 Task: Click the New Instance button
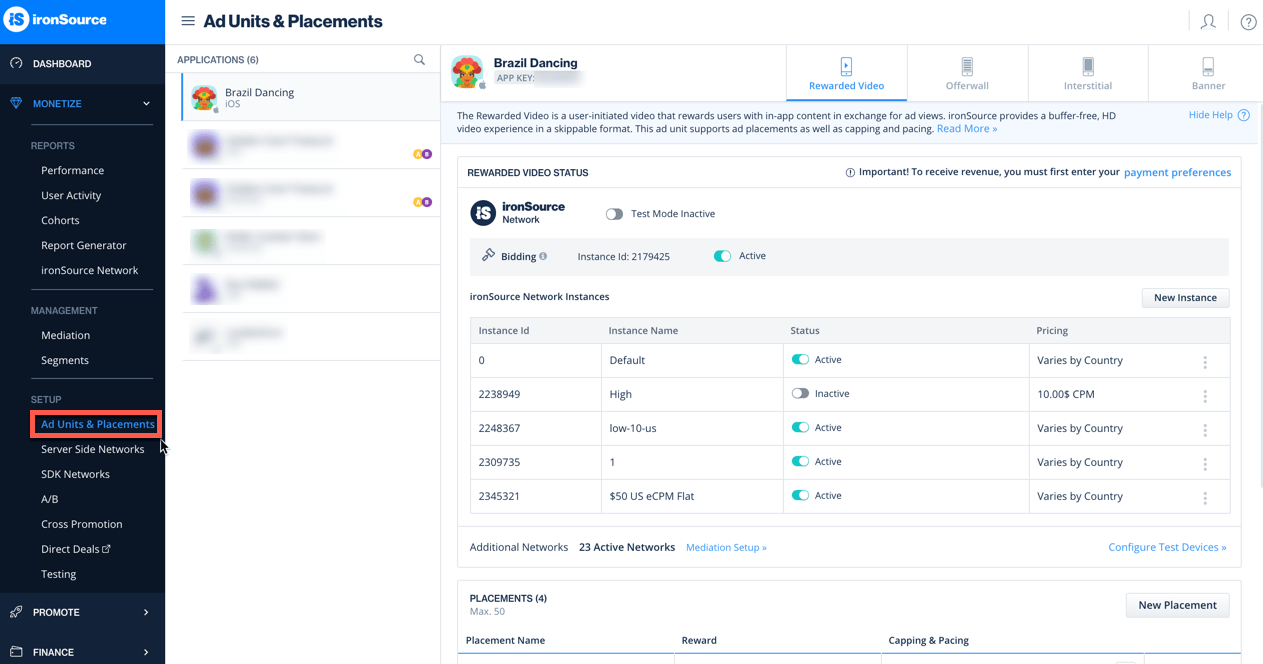[x=1185, y=297]
